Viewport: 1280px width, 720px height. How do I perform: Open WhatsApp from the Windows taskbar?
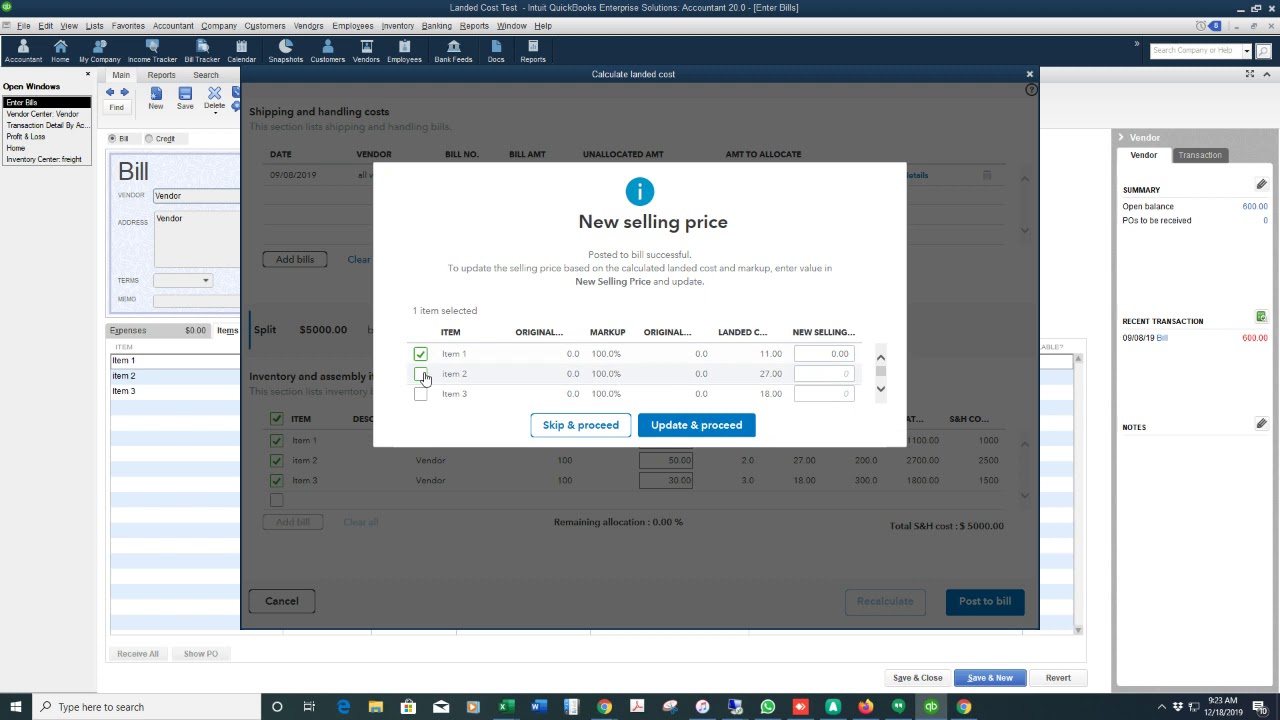[x=767, y=707]
